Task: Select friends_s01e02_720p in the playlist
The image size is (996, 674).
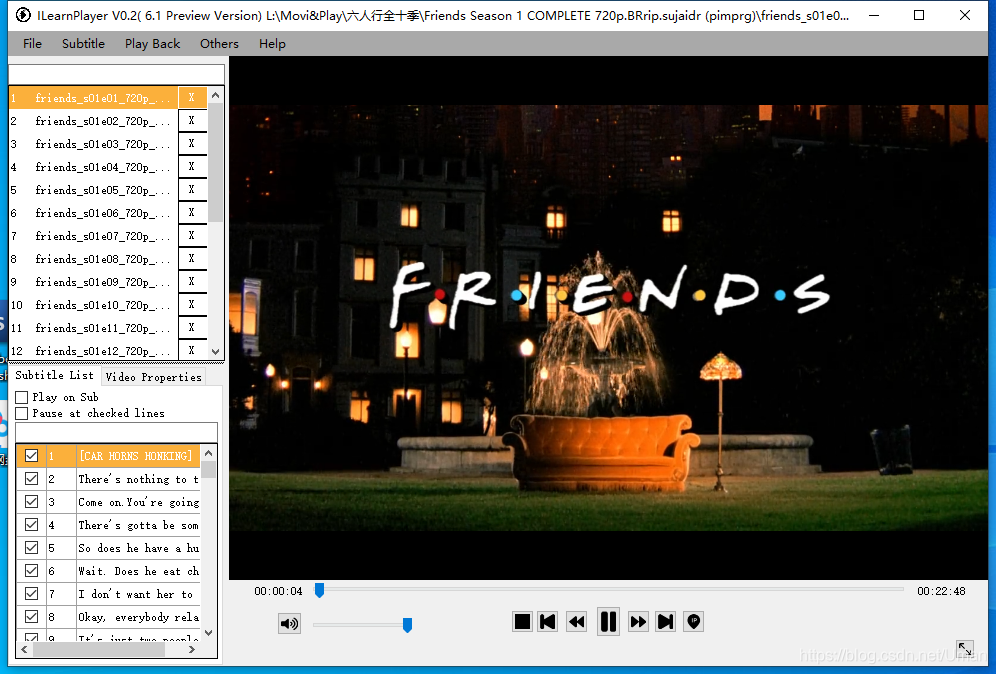Action: coord(93,121)
